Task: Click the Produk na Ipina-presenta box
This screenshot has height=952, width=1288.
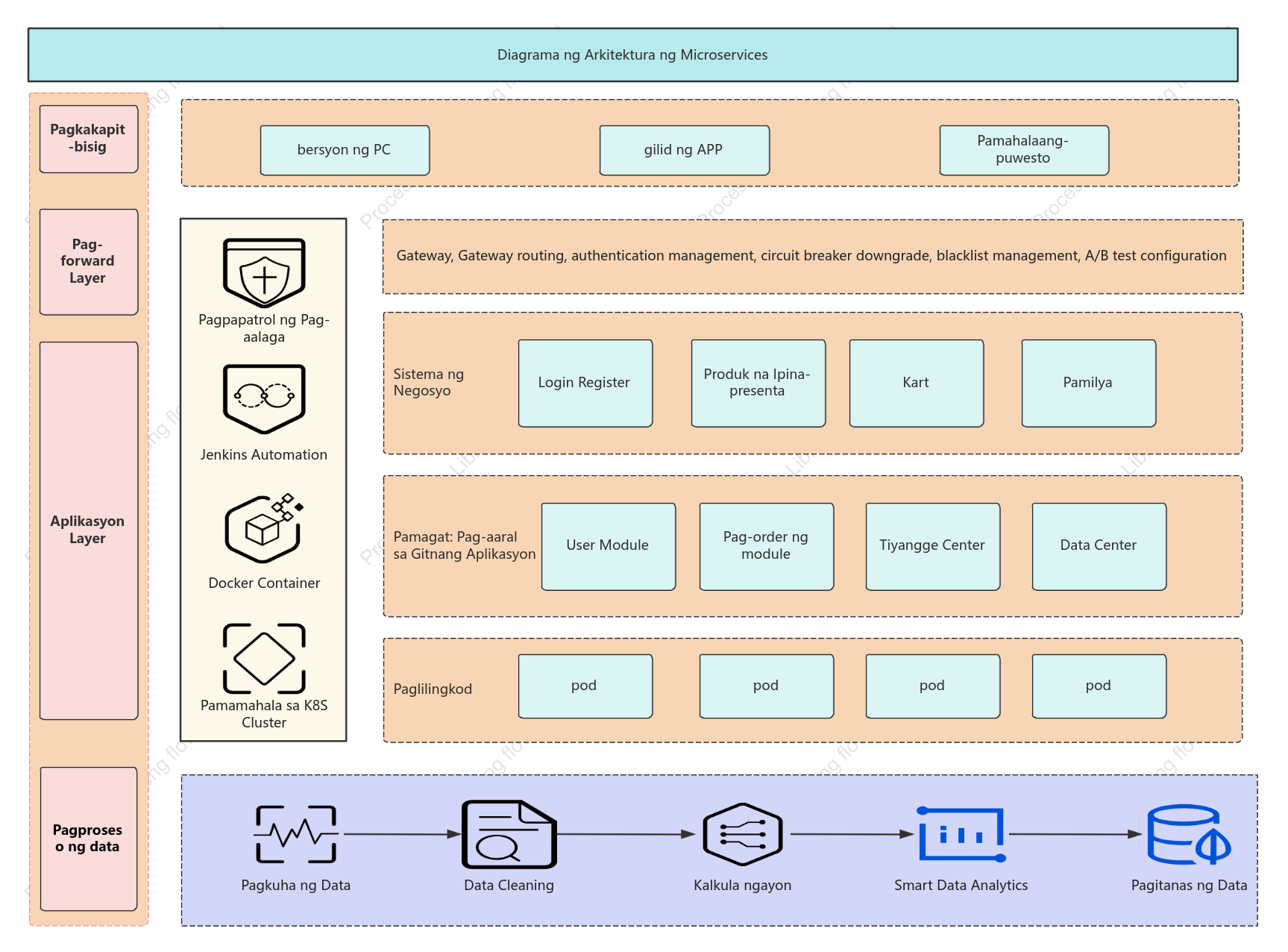Action: (x=758, y=383)
